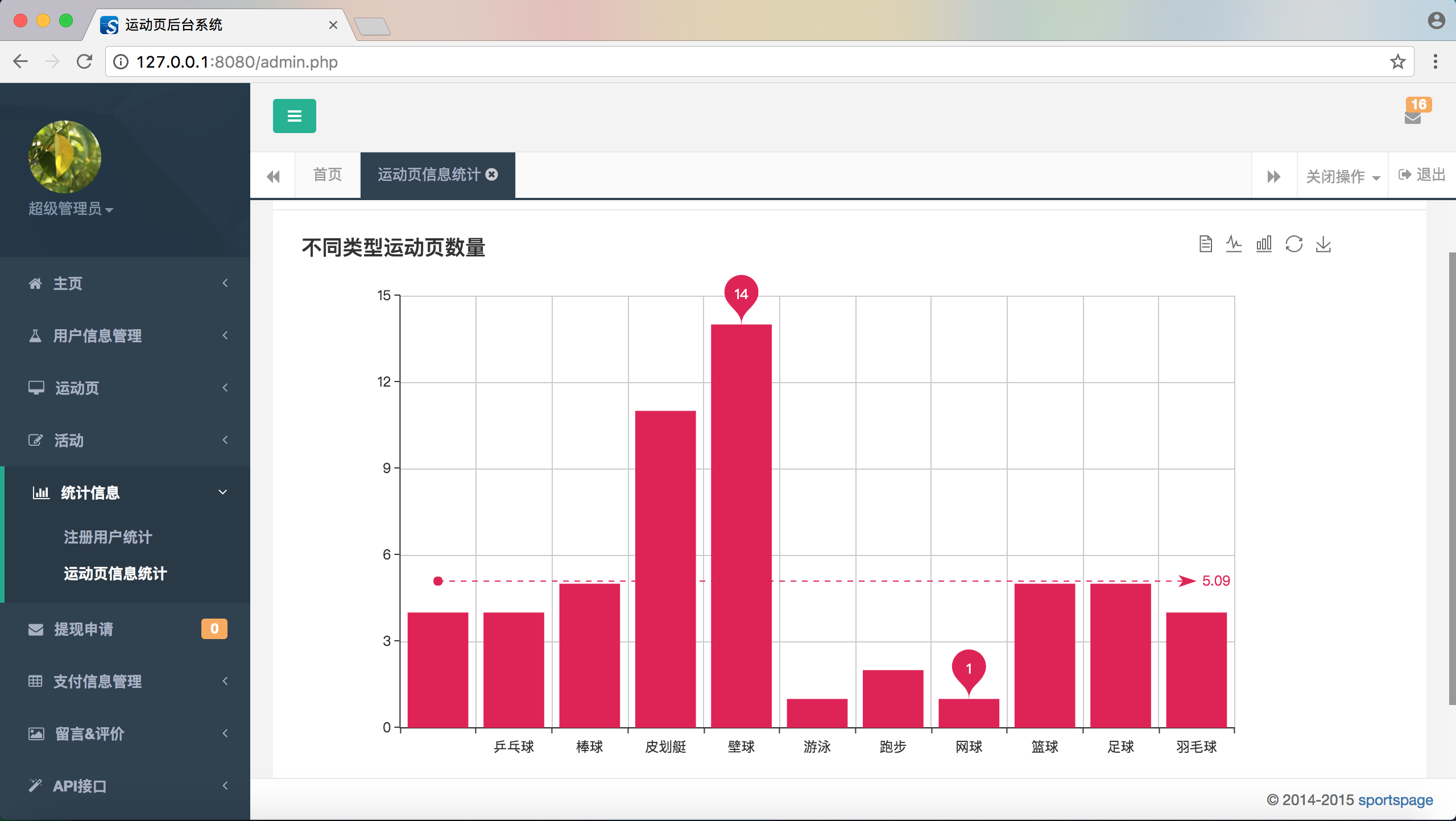The width and height of the screenshot is (1456, 821).
Task: Click the chart restore refresh icon
Action: pos(1294,244)
